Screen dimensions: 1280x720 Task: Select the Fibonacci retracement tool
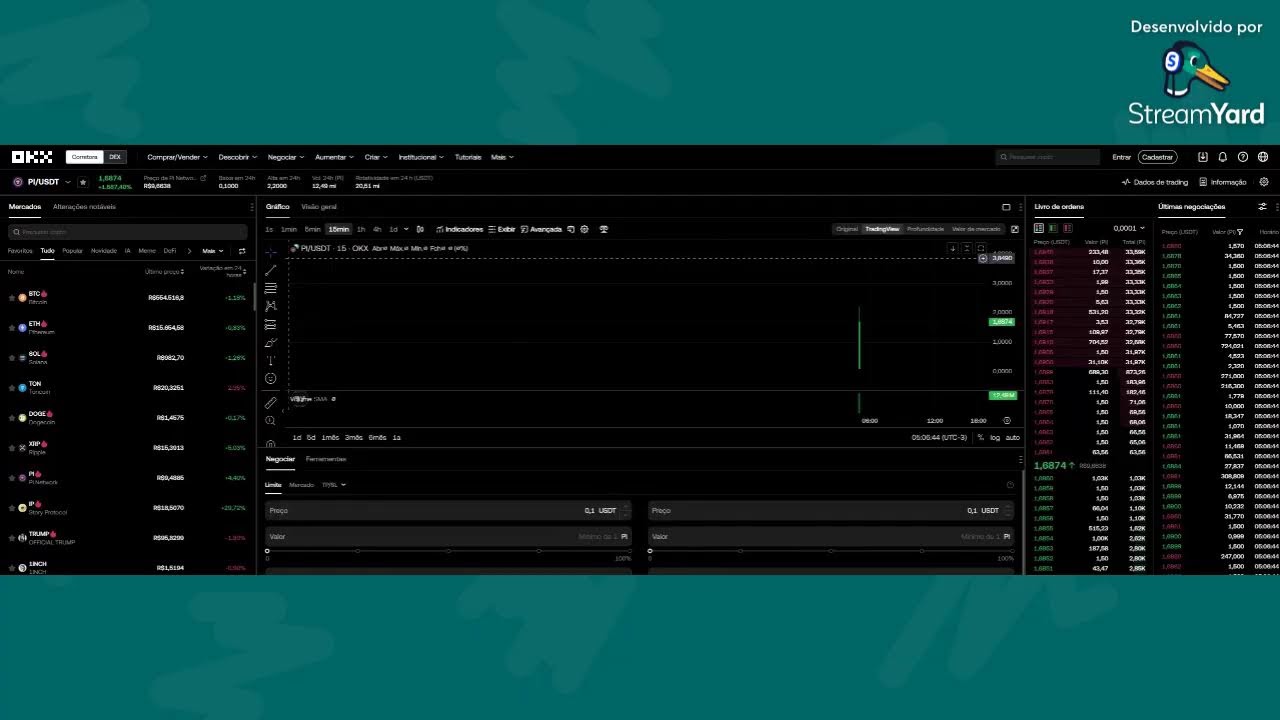(271, 288)
